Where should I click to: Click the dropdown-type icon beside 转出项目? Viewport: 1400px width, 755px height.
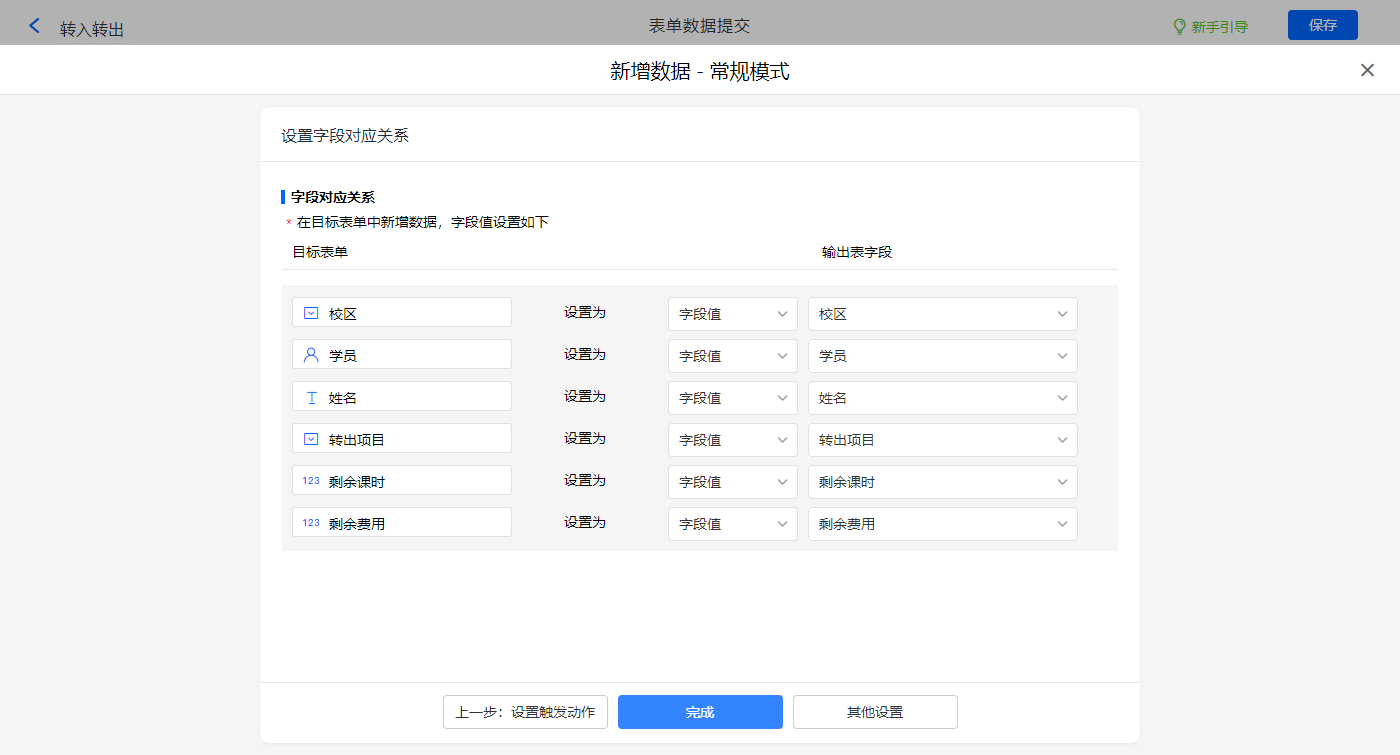coord(311,439)
